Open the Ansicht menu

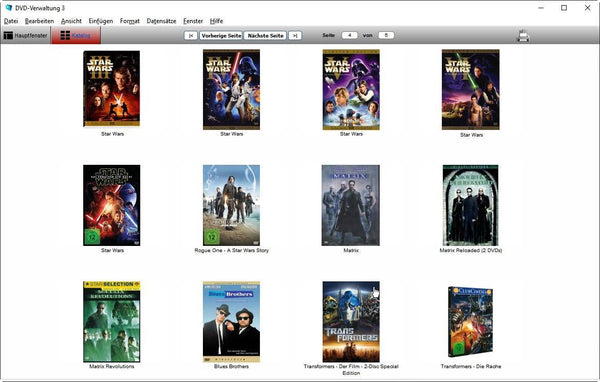(x=71, y=21)
